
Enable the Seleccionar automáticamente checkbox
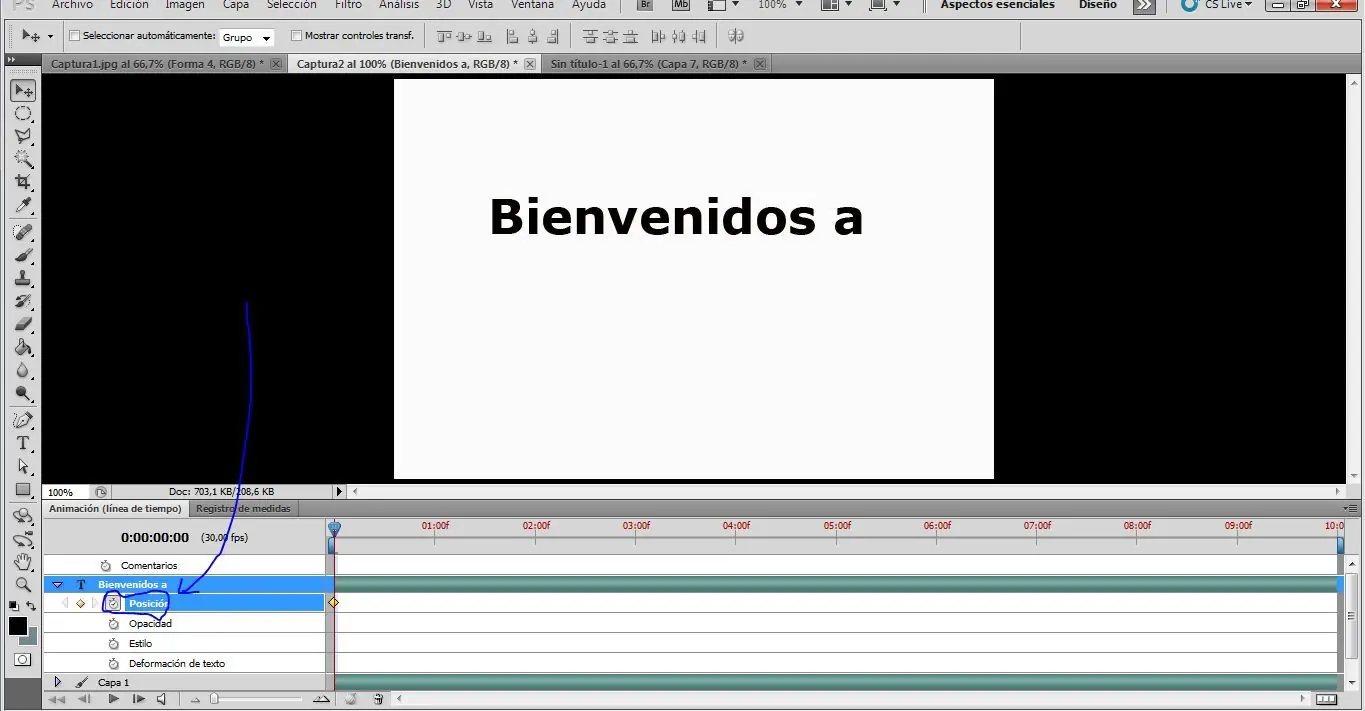click(x=75, y=36)
